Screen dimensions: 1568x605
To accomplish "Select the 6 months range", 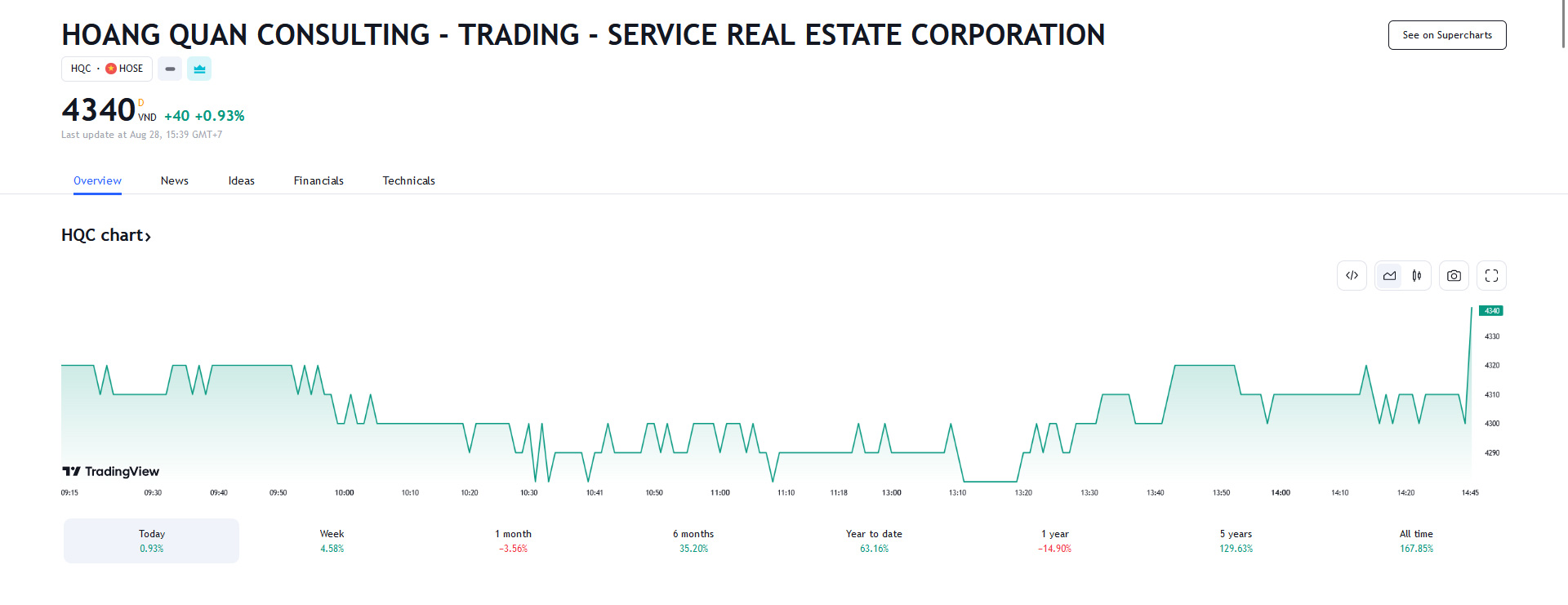I will click(x=693, y=540).
